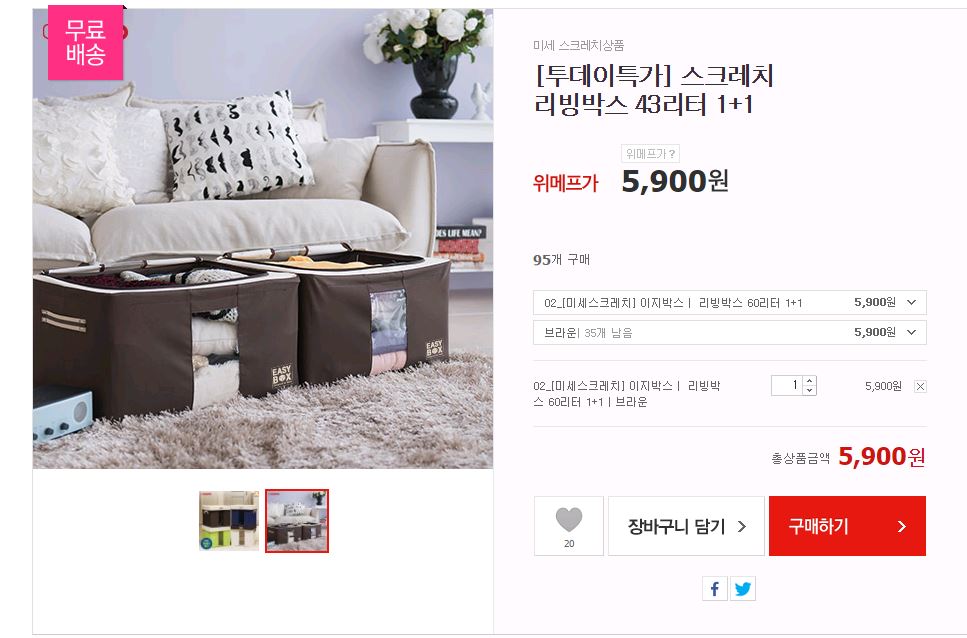Screen dimensions: 967x638
Task: Click the heart wishlist icon
Action: click(569, 520)
